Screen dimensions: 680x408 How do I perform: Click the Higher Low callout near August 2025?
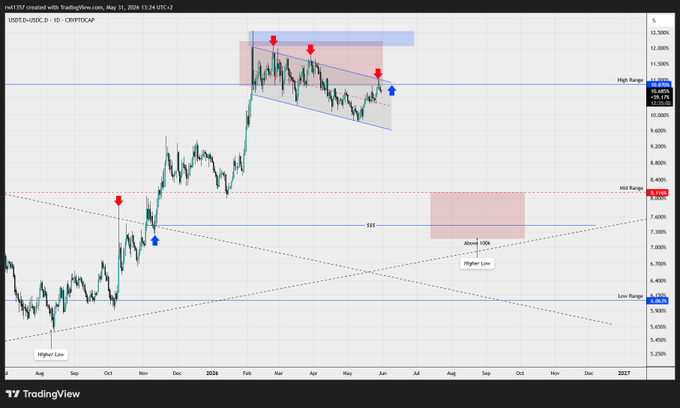coord(51,354)
